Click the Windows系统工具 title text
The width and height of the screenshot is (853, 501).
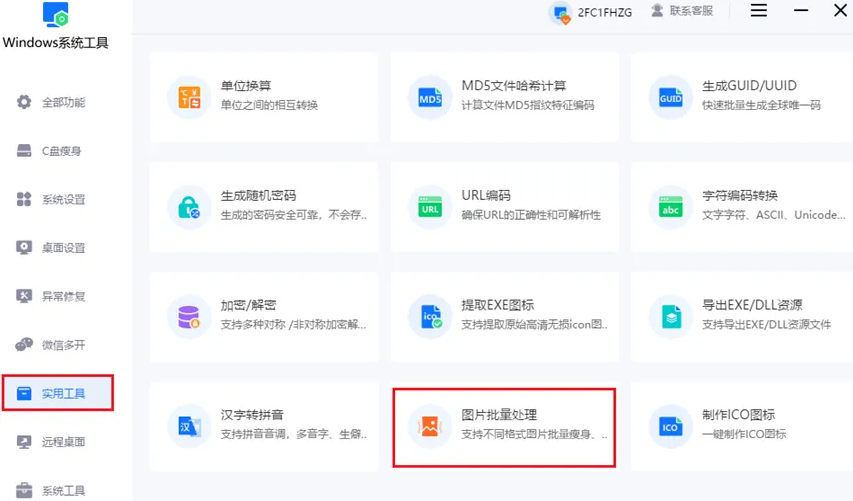55,42
